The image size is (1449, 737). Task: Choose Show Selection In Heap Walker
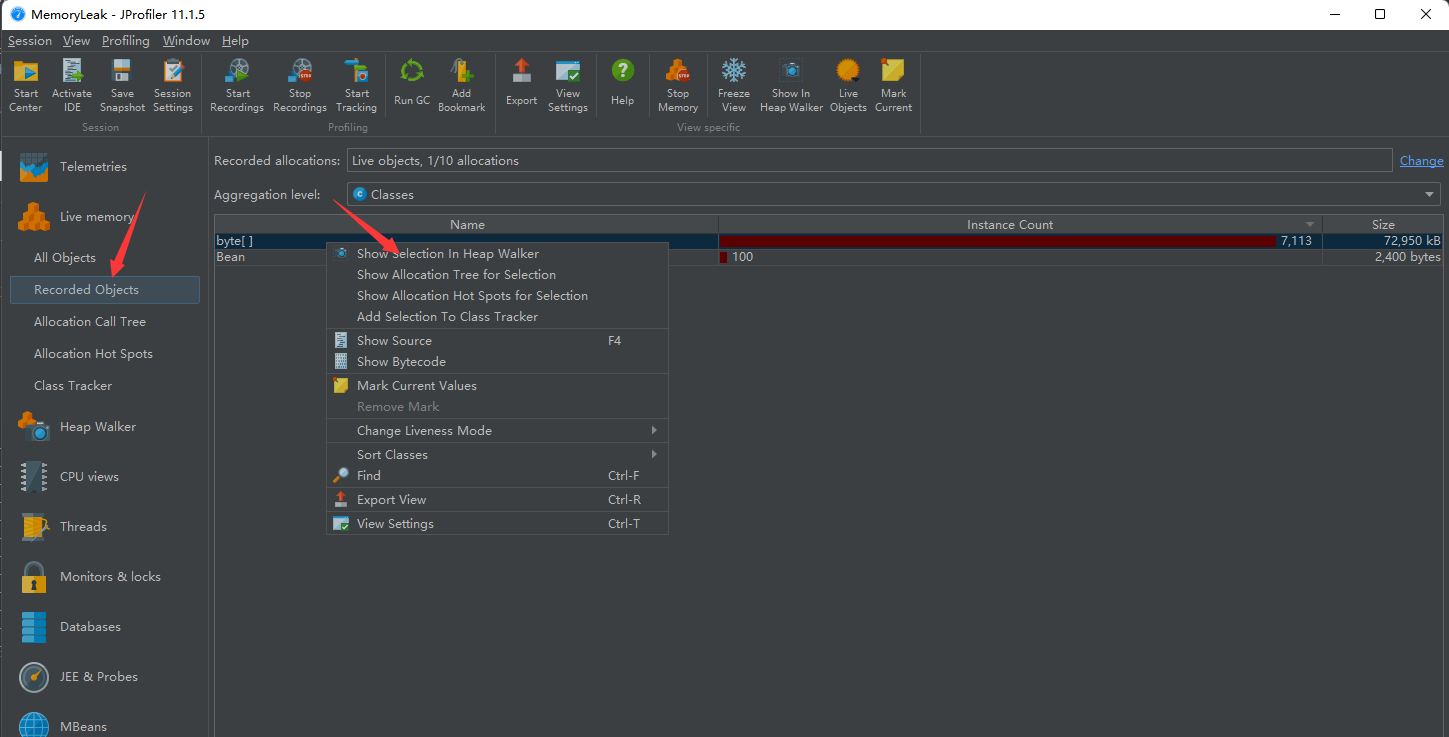[497, 254]
